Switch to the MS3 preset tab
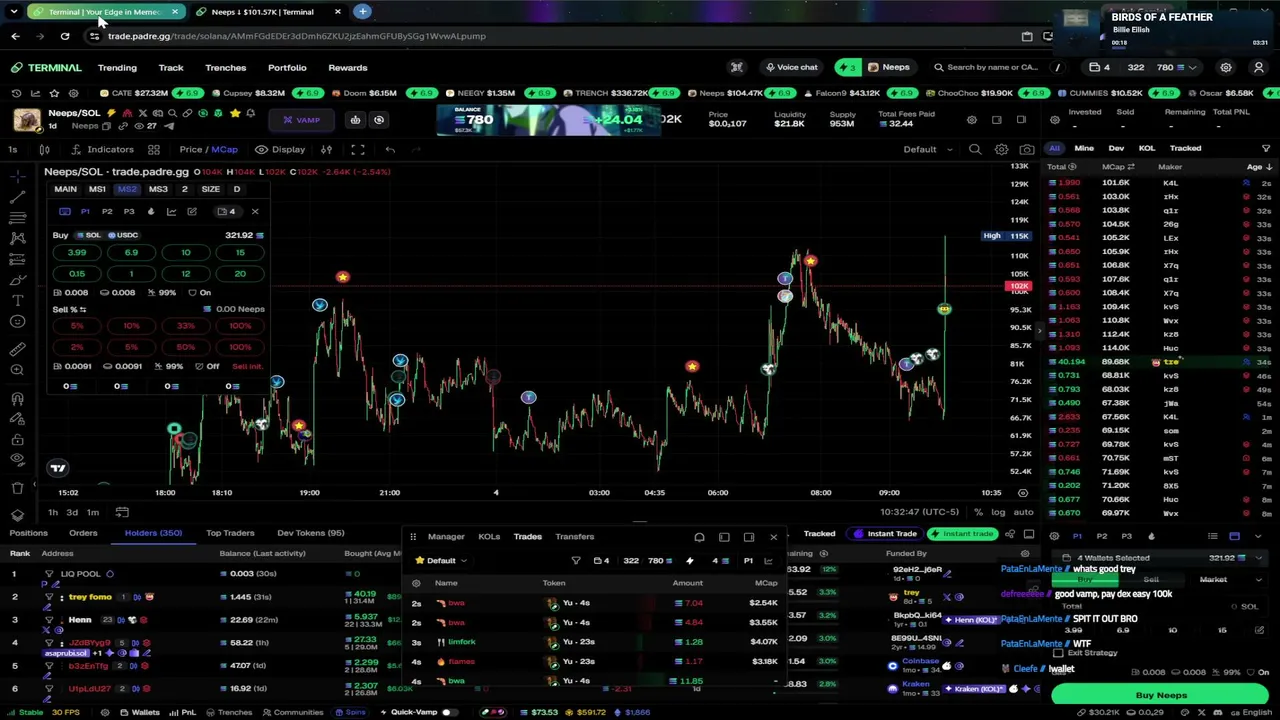This screenshot has height=720, width=1280. point(158,189)
